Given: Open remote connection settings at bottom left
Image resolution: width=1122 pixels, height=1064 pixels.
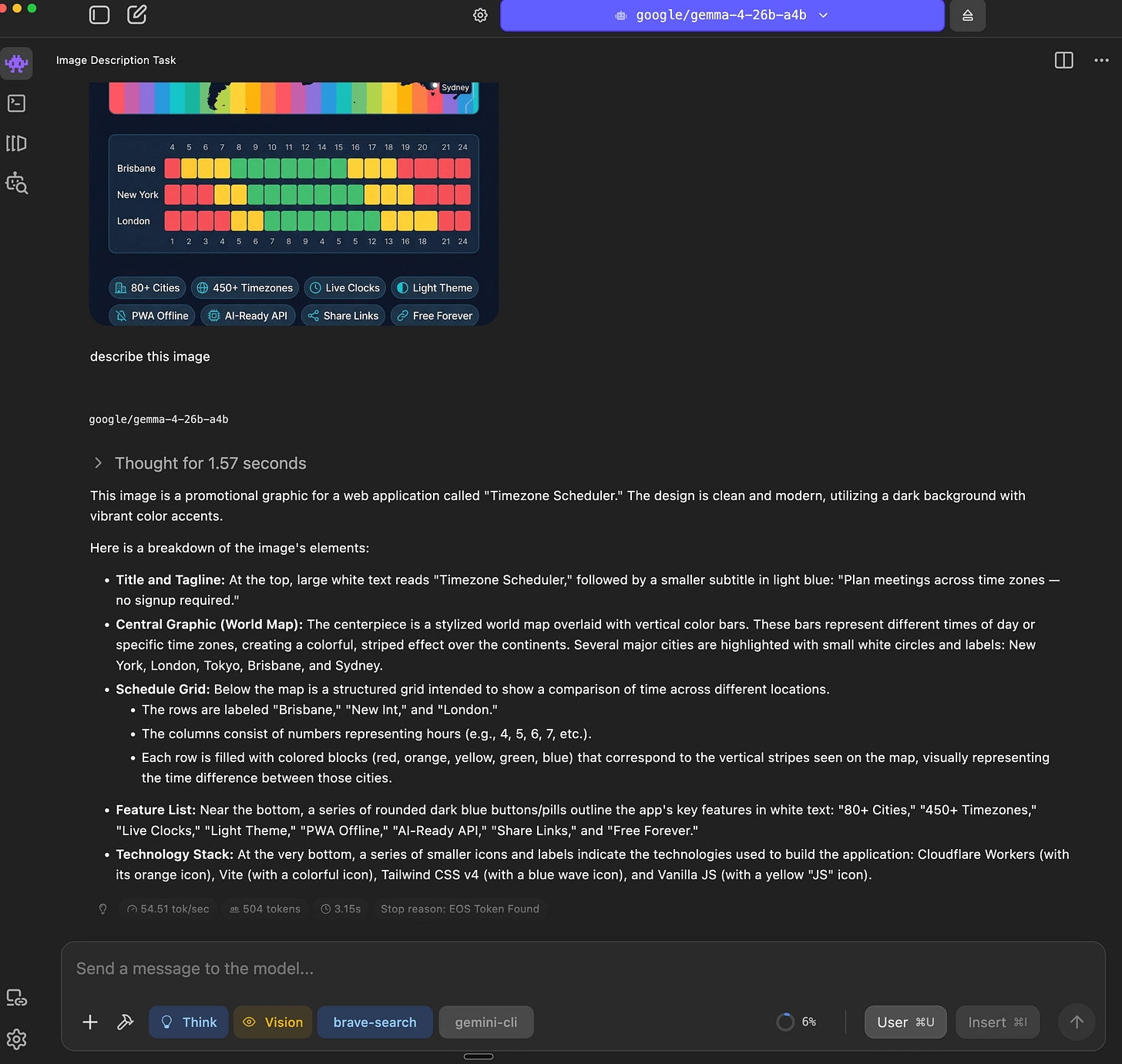Looking at the screenshot, I should 16,997.
